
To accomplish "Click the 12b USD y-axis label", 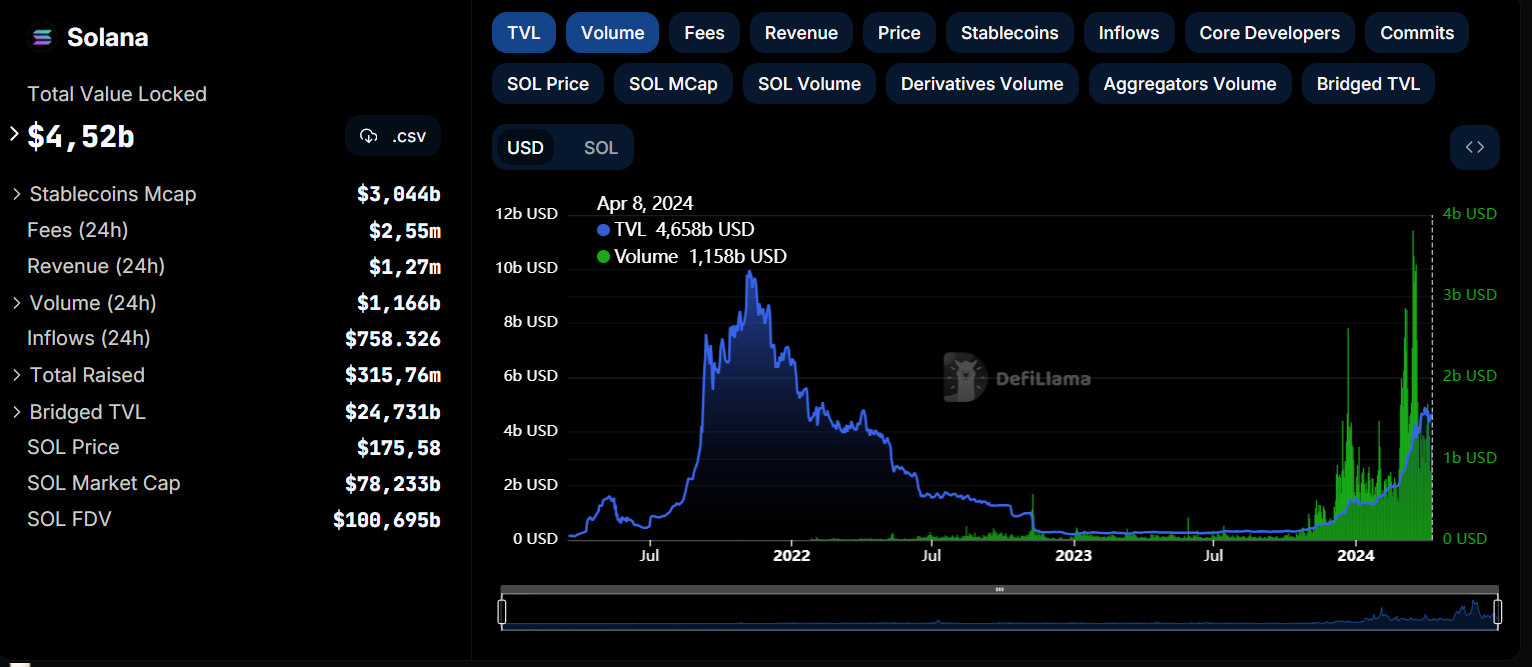I will (527, 214).
